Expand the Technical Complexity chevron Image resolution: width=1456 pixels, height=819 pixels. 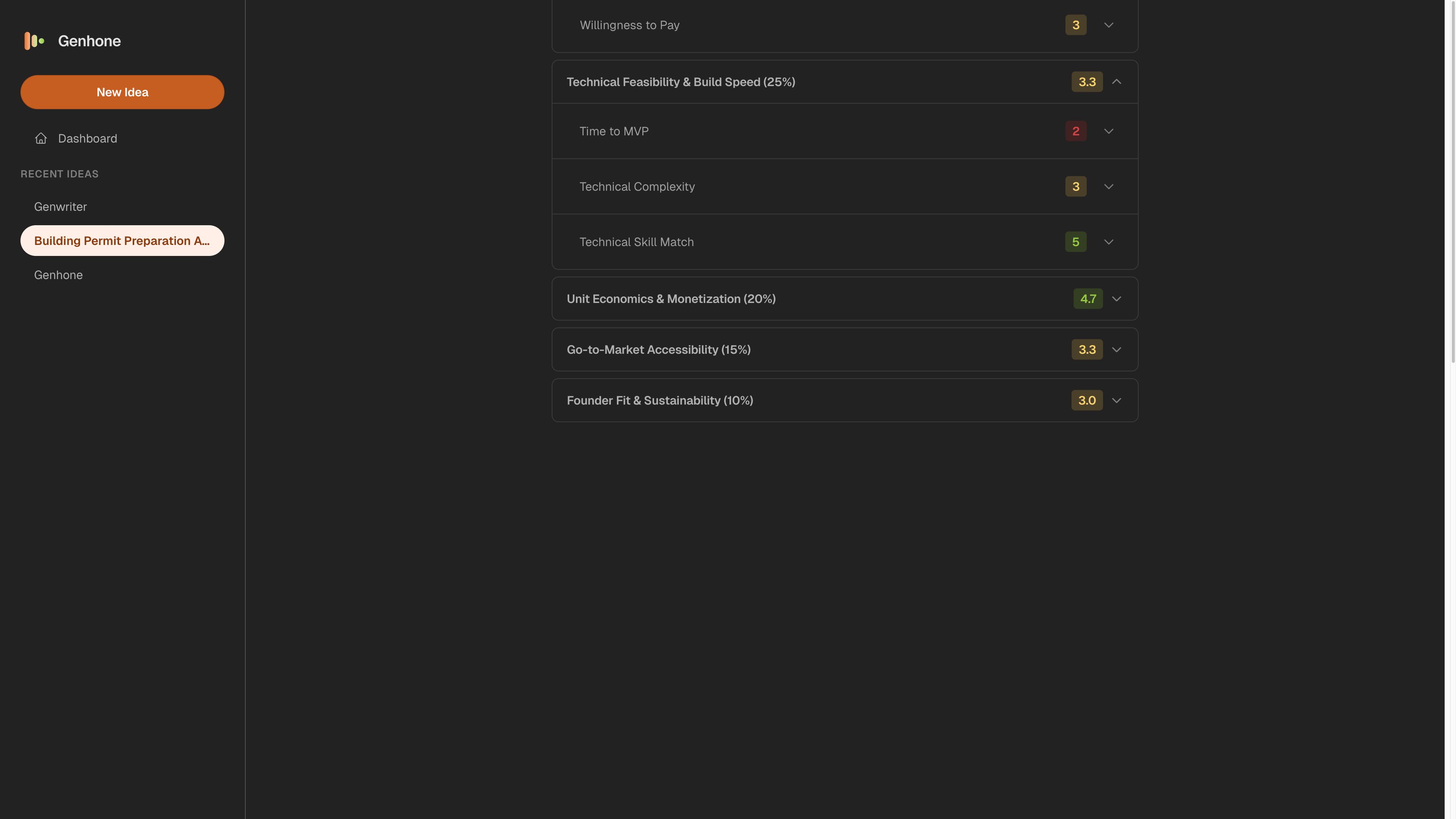(1108, 187)
